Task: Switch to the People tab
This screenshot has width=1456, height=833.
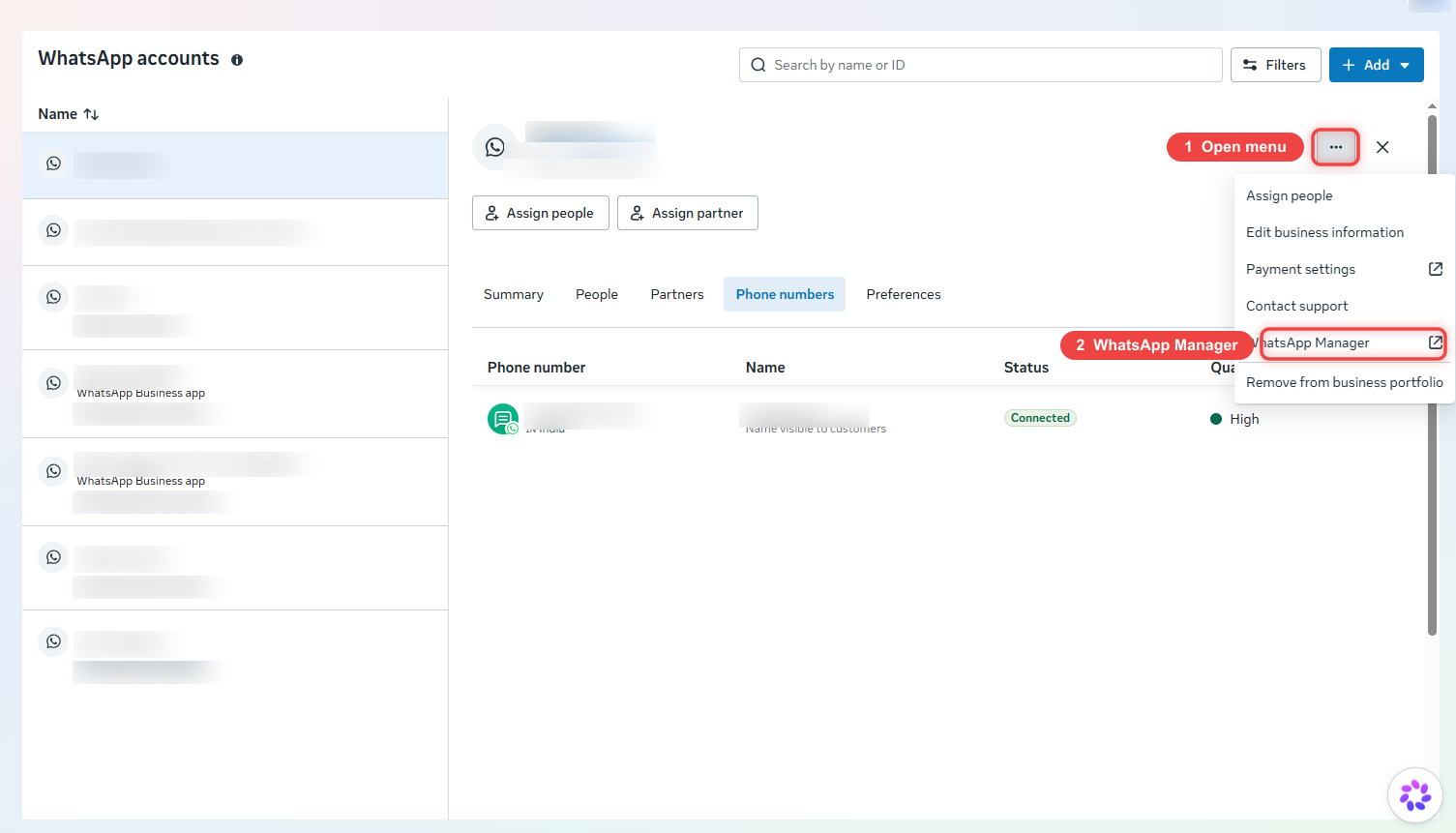Action: tap(597, 294)
